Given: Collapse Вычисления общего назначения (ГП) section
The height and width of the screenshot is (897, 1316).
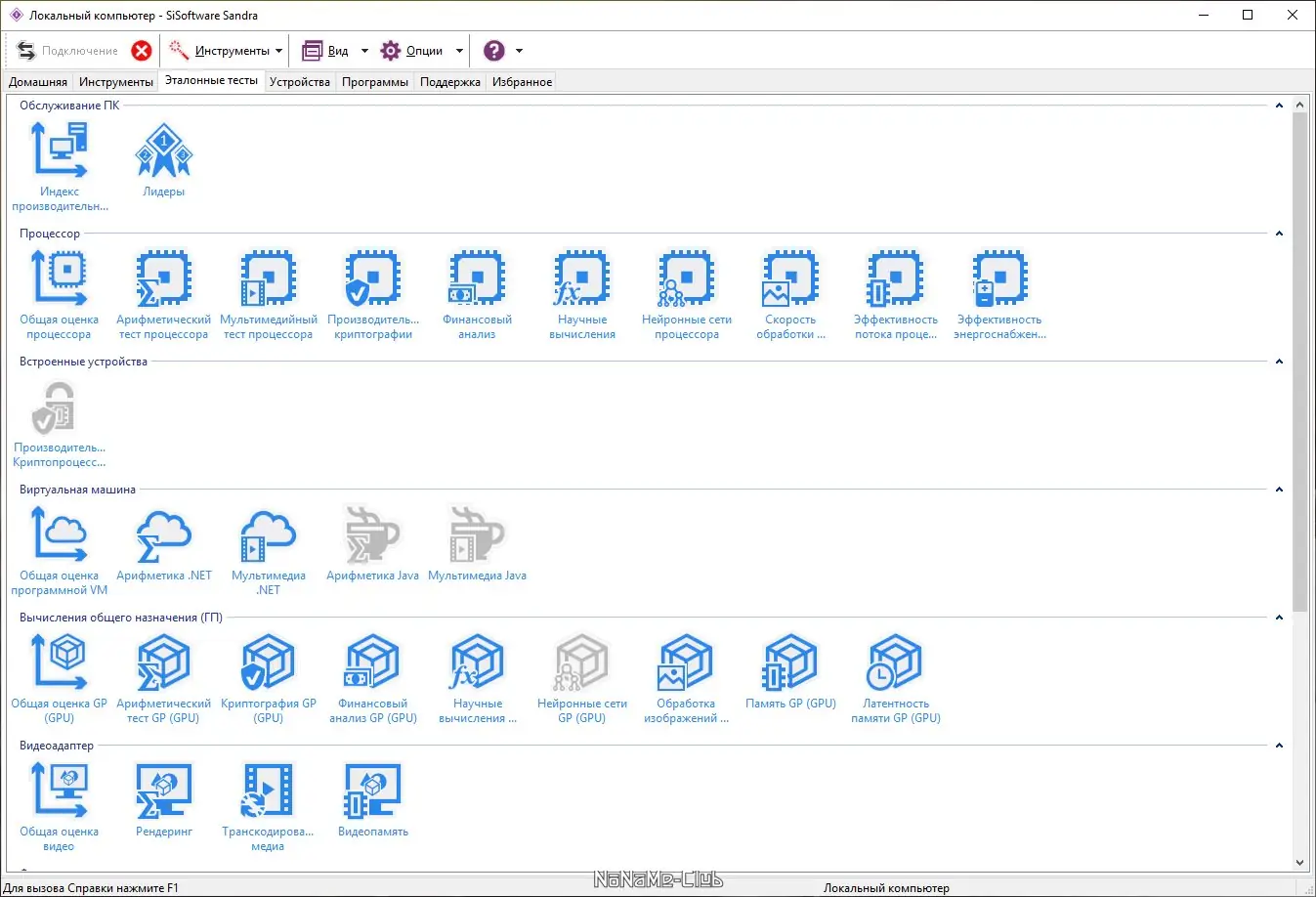Looking at the screenshot, I should click(x=1279, y=618).
